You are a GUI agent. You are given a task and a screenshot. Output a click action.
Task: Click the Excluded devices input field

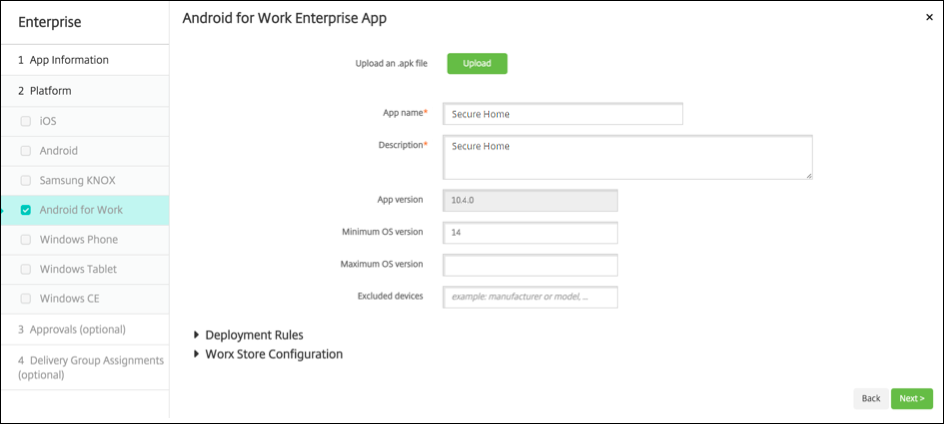tap(530, 297)
